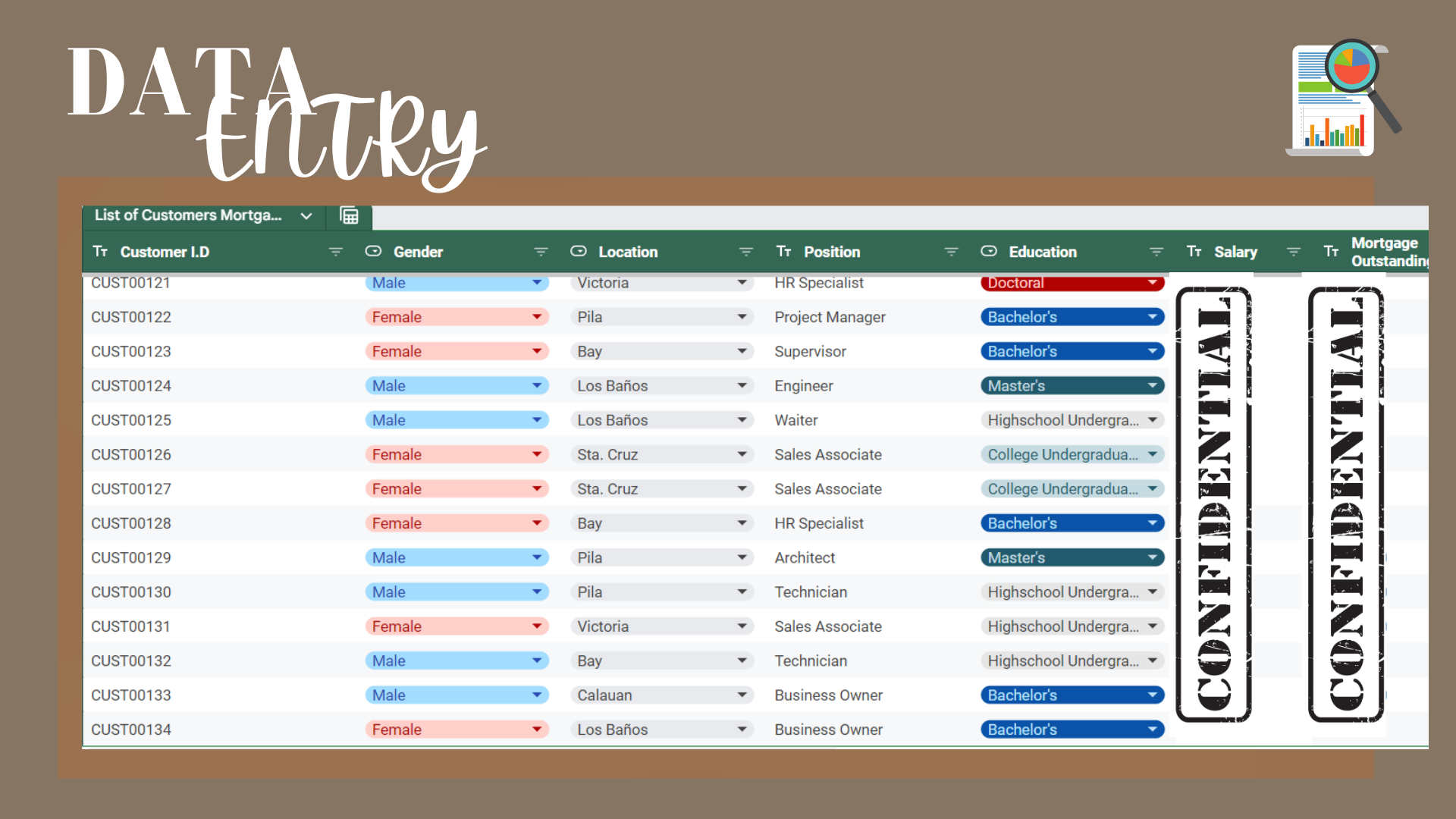Click the report magnifier graphic at top right

(x=1344, y=97)
